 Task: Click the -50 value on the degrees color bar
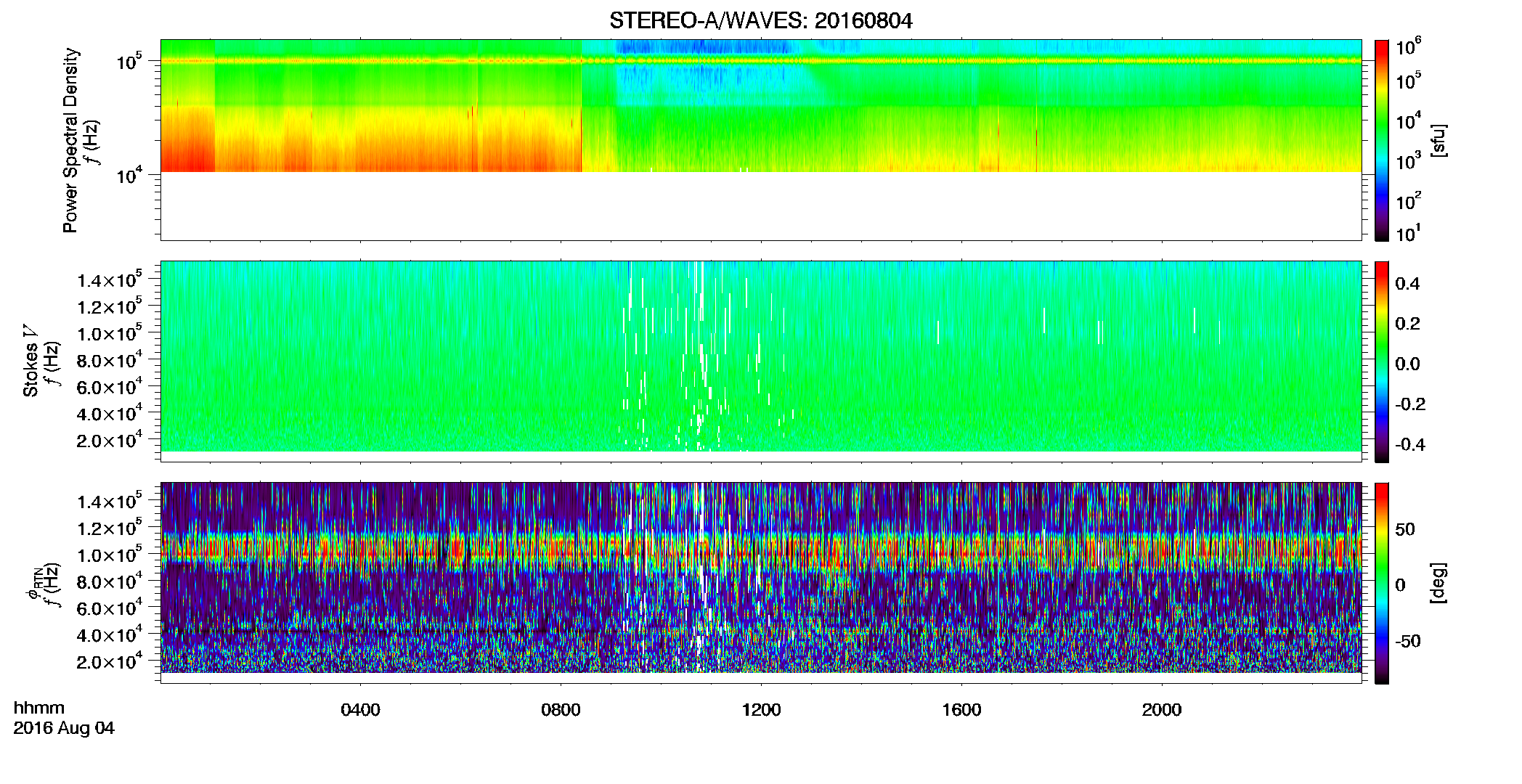click(1407, 642)
